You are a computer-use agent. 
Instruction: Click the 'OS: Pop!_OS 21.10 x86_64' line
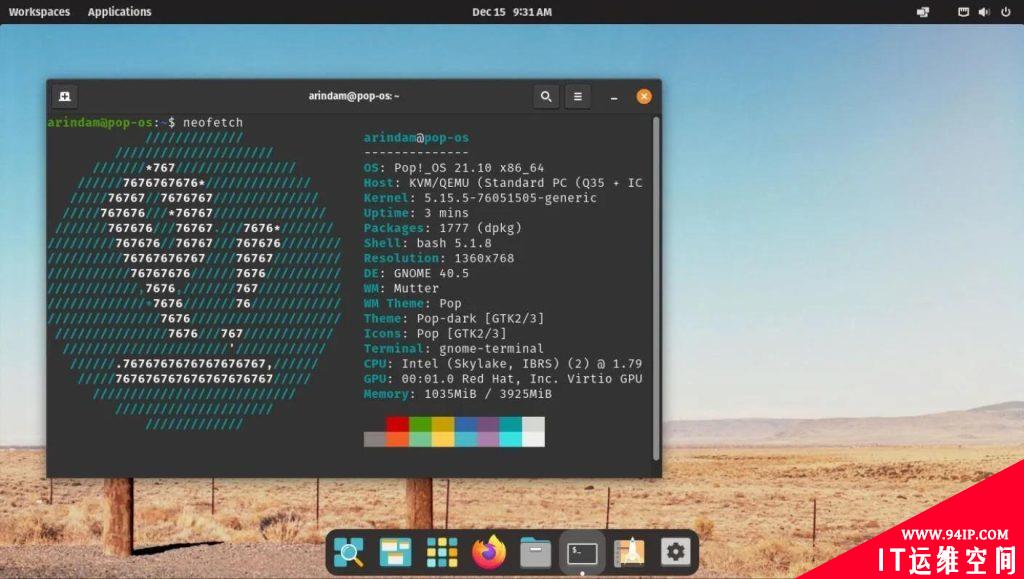(x=454, y=168)
